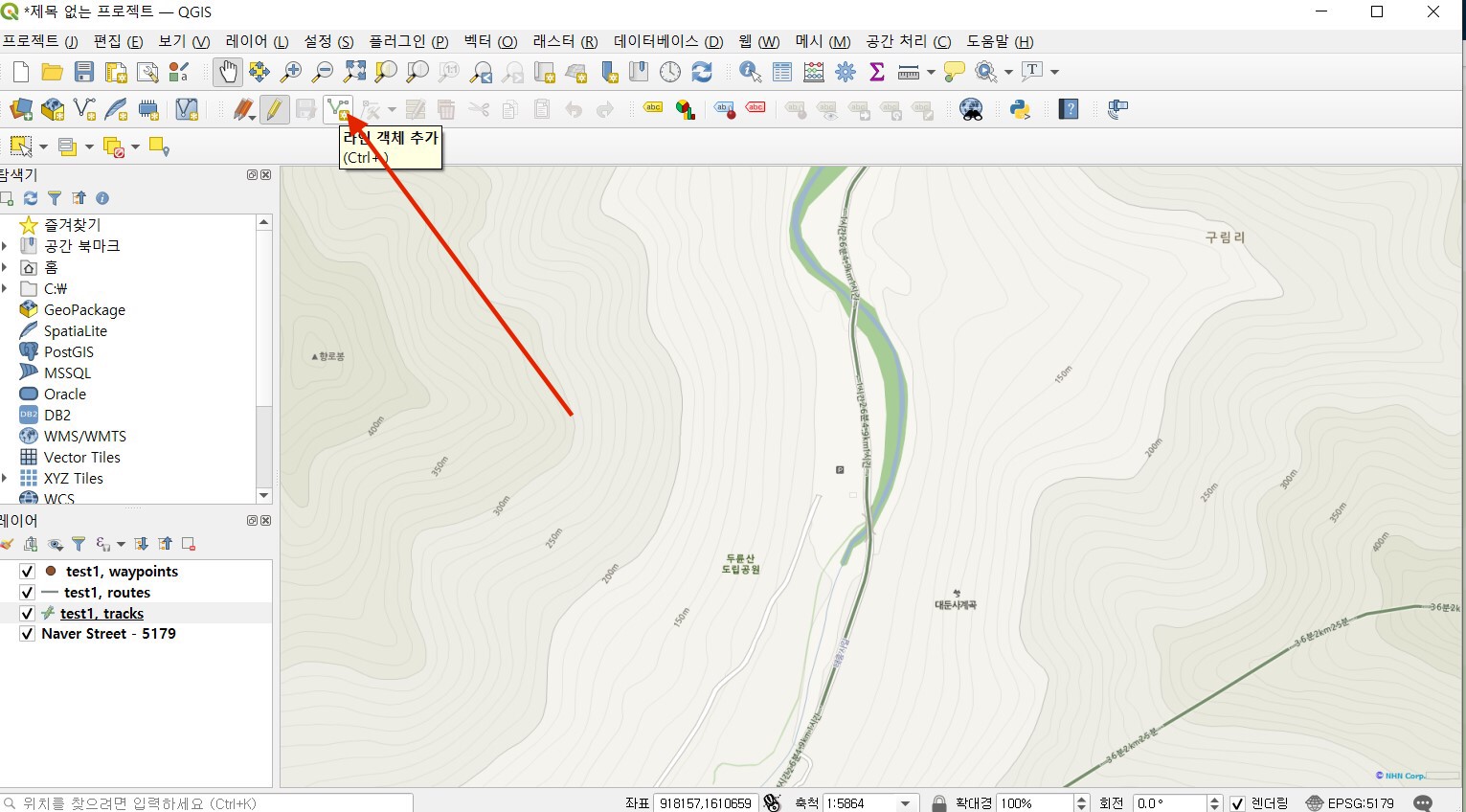Image resolution: width=1466 pixels, height=812 pixels.
Task: Click the EPSG:5179 CRS button
Action: tap(1350, 803)
